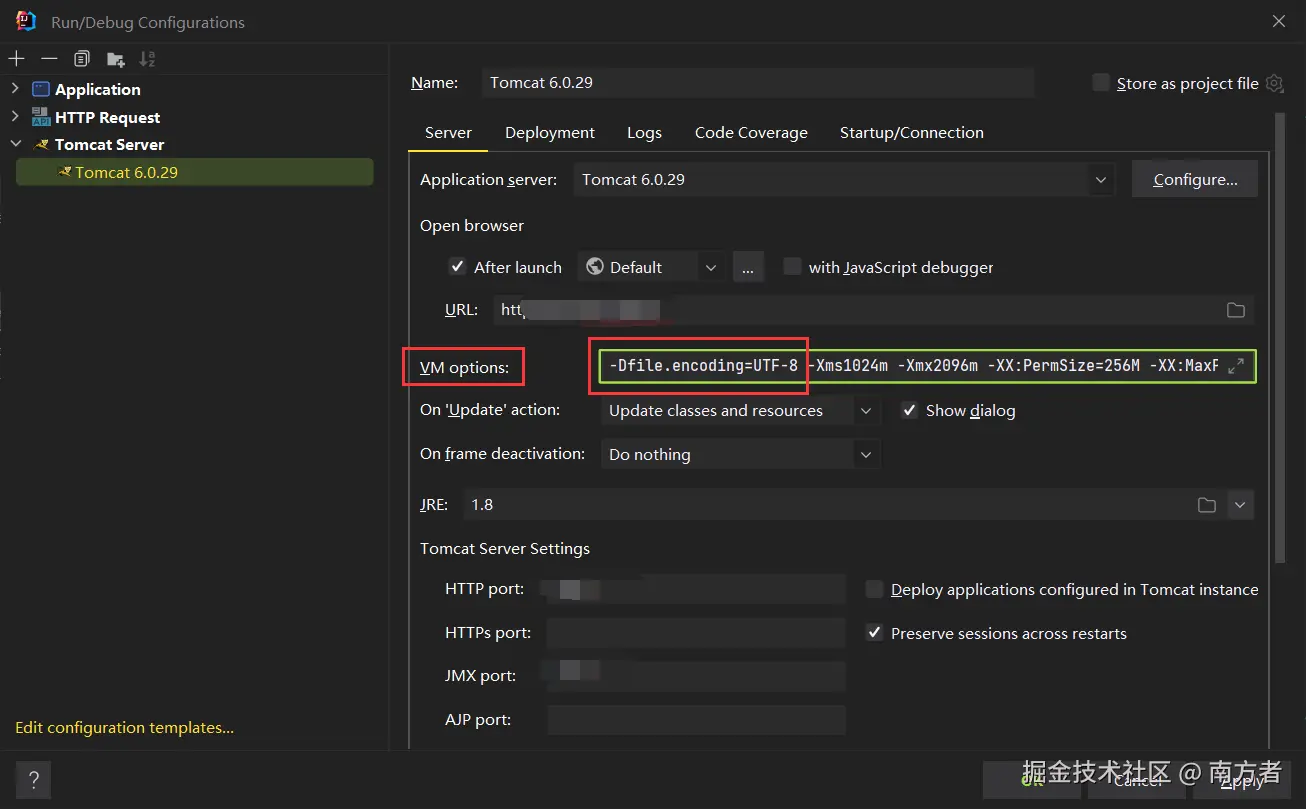The height and width of the screenshot is (809, 1306).
Task: Click the right panel vertical scrollbar
Action: click(1280, 338)
